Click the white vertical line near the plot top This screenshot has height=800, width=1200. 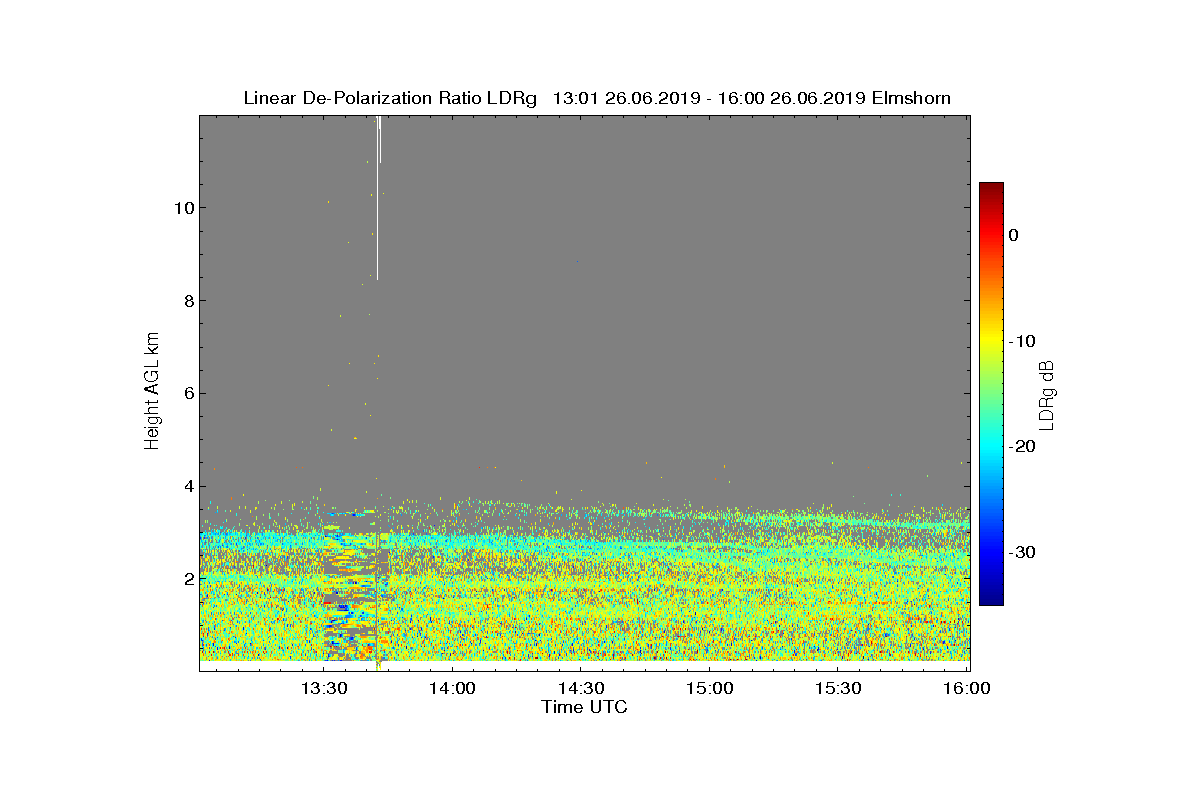(377, 198)
